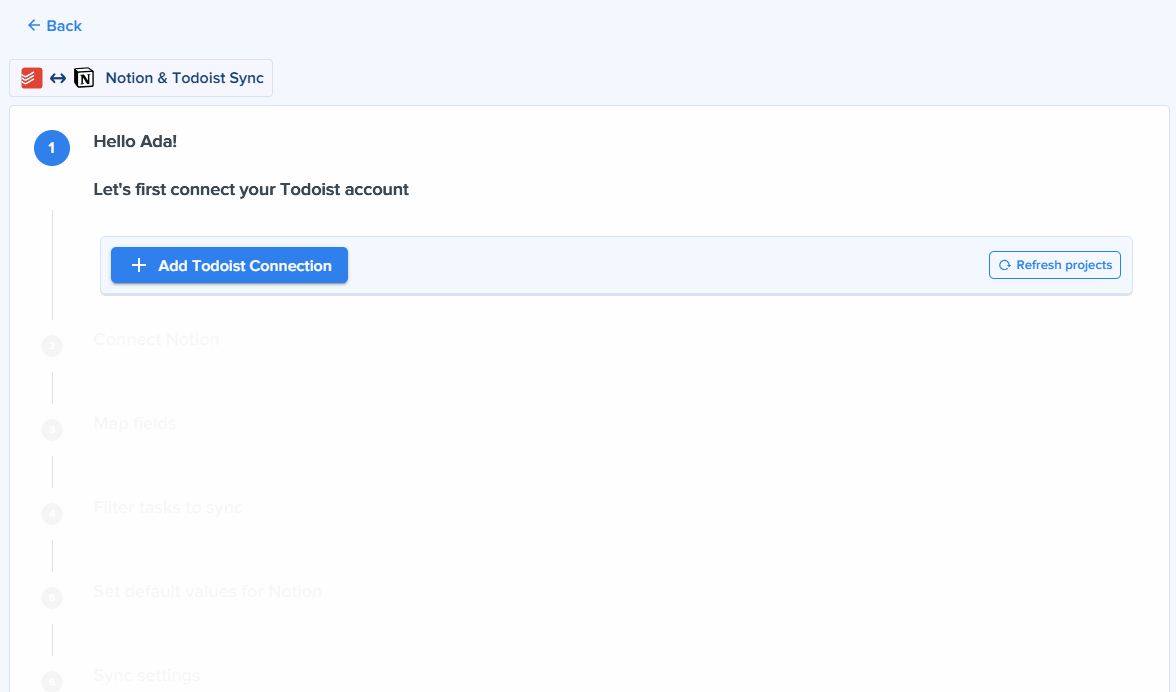Image resolution: width=1176 pixels, height=692 pixels.
Task: Go back using the Back link
Action: pos(55,25)
